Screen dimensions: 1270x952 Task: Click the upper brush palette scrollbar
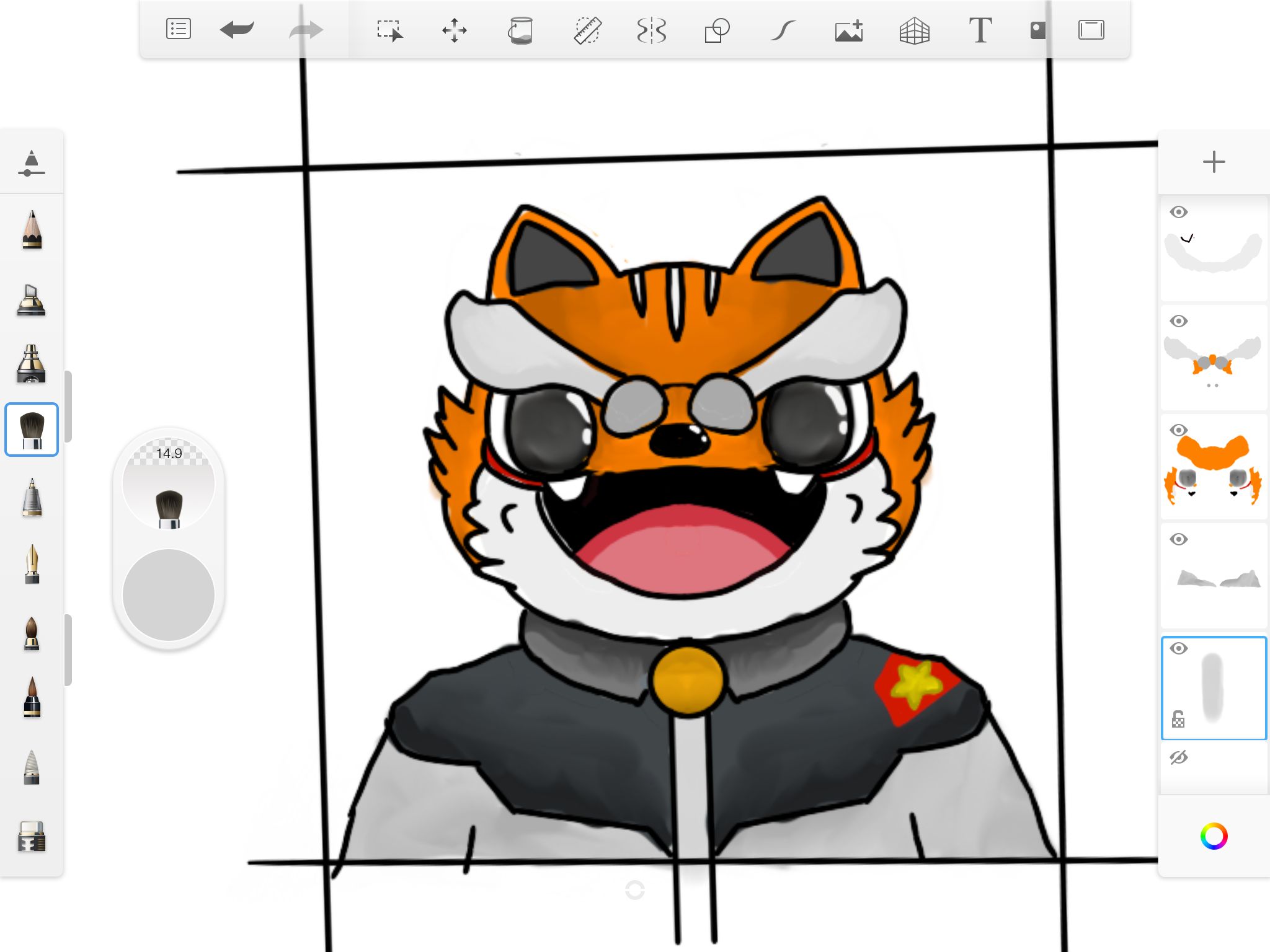point(68,407)
